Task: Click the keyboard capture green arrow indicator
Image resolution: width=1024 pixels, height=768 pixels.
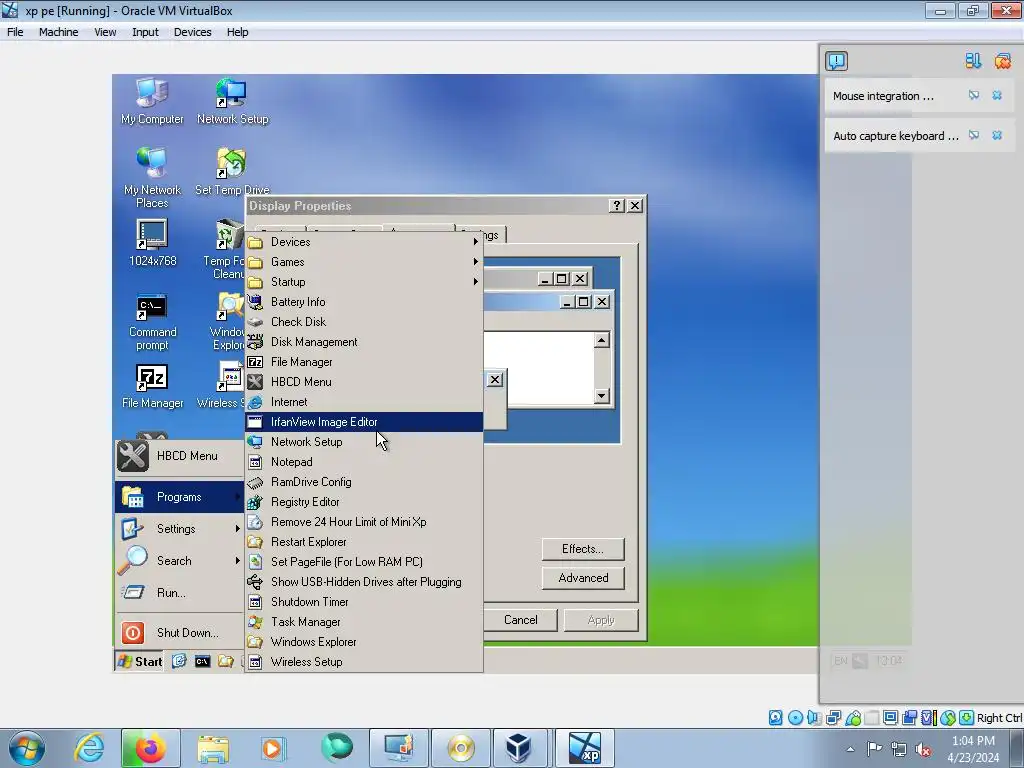Action: coord(967,718)
